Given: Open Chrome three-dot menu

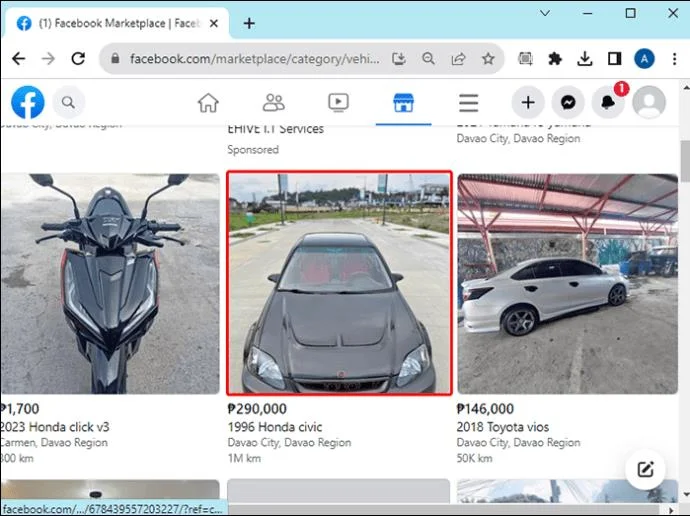Looking at the screenshot, I should [x=675, y=59].
